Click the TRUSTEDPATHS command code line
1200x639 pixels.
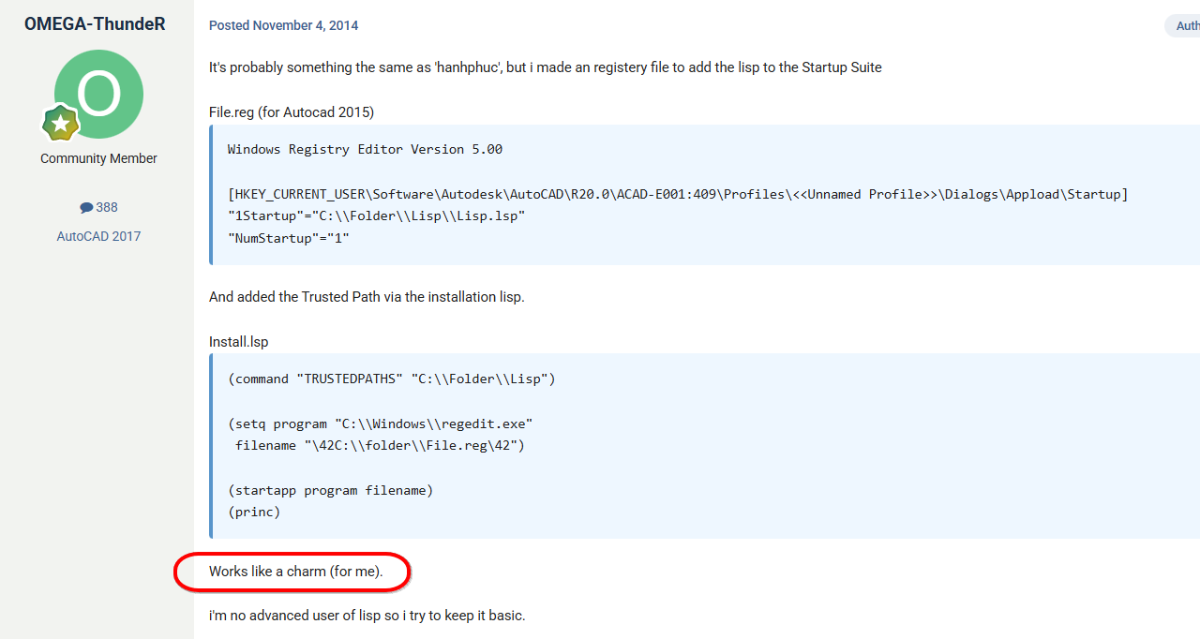click(391, 380)
